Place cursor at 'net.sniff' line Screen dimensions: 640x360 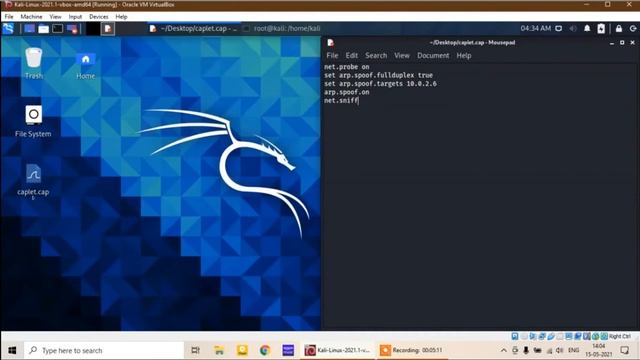click(x=341, y=100)
